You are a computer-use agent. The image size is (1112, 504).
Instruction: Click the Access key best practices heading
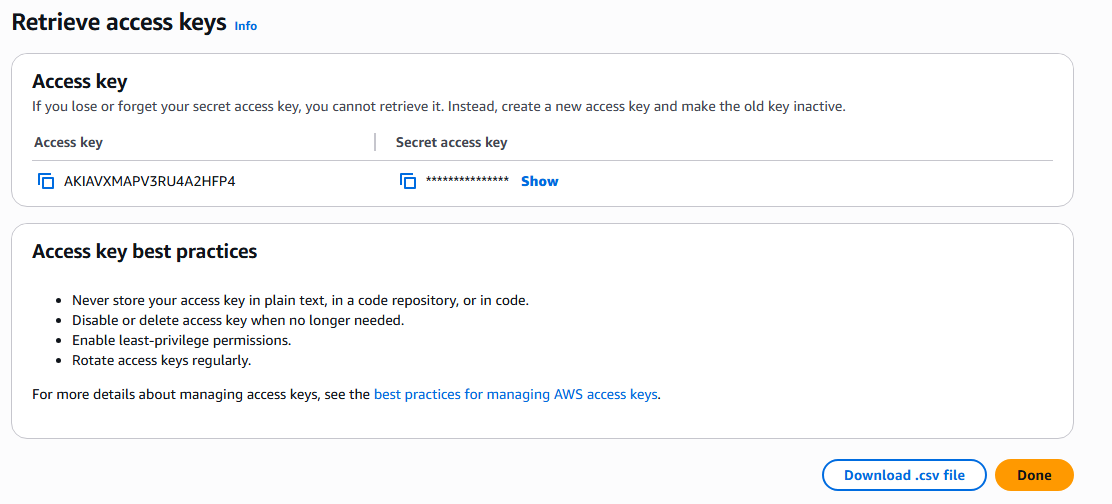pos(145,252)
